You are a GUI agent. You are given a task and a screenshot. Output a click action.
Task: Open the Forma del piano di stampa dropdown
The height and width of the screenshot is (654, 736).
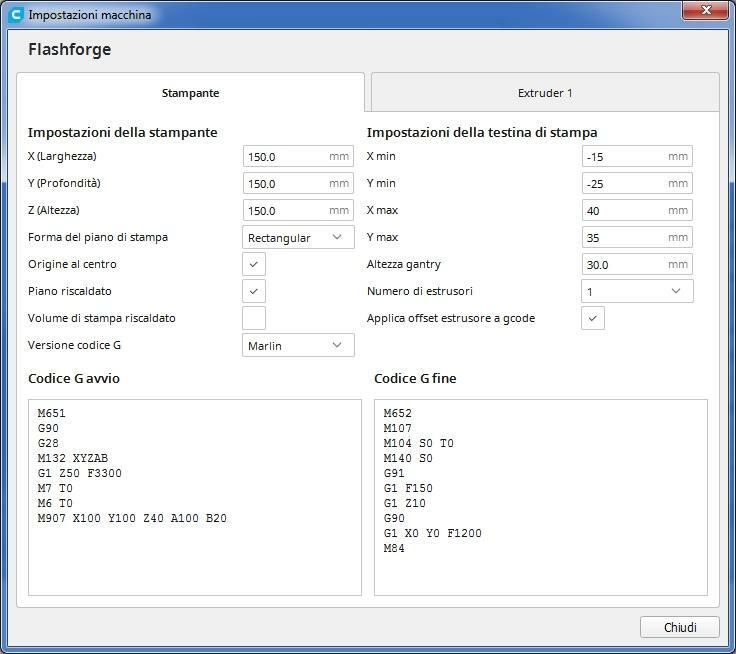tap(298, 238)
